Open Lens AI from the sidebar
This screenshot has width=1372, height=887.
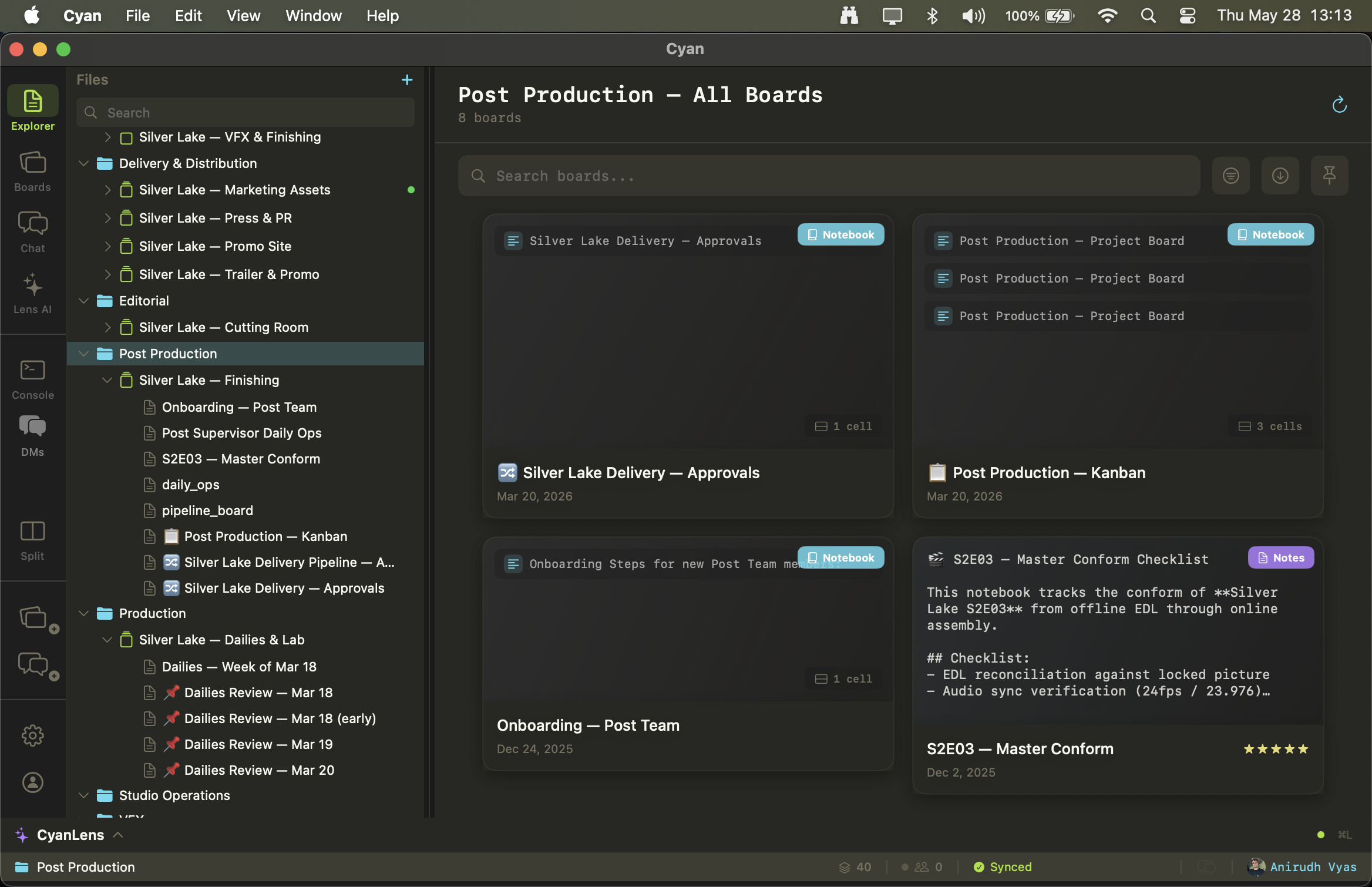coord(33,293)
